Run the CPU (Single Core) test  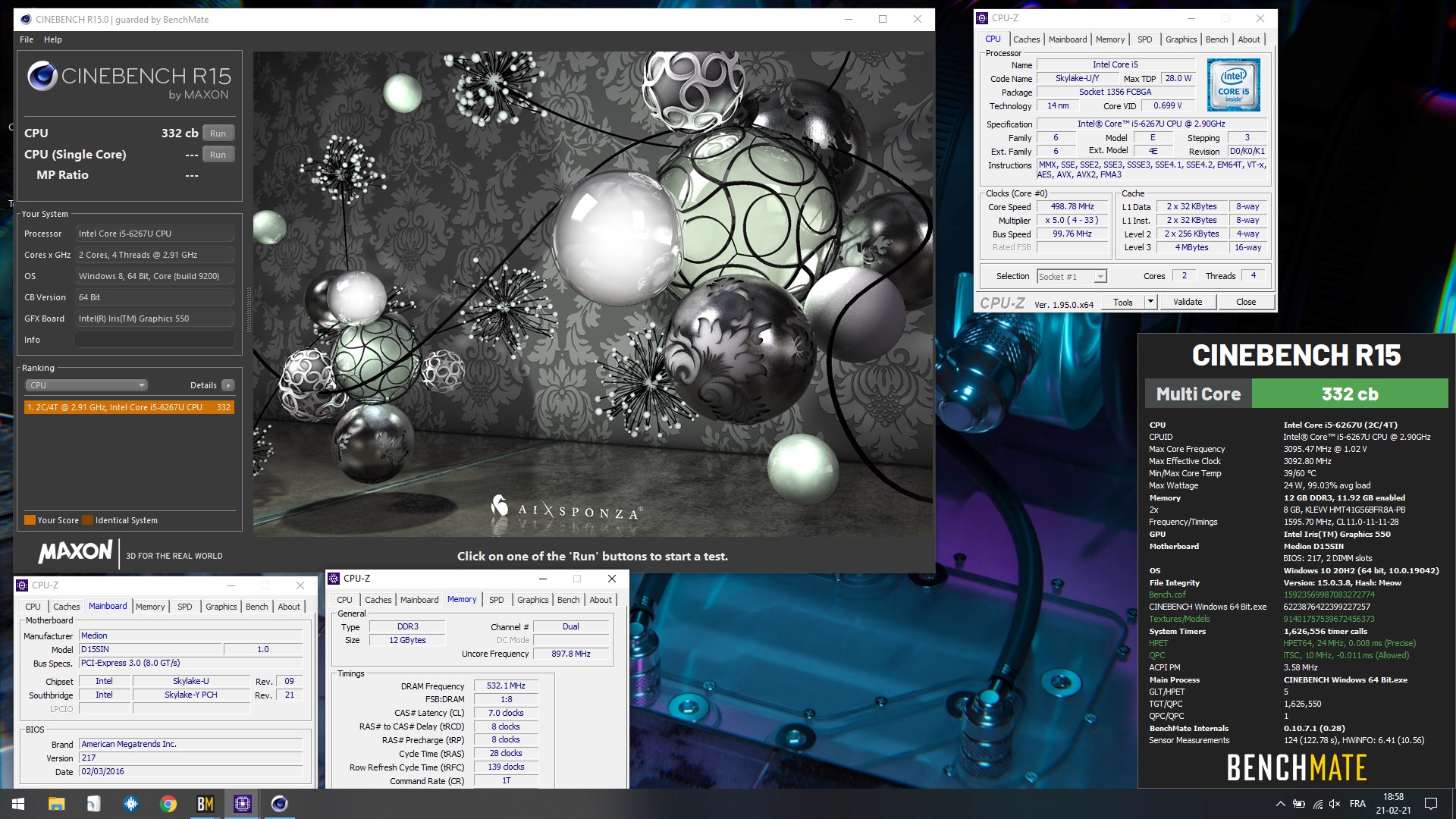point(218,155)
